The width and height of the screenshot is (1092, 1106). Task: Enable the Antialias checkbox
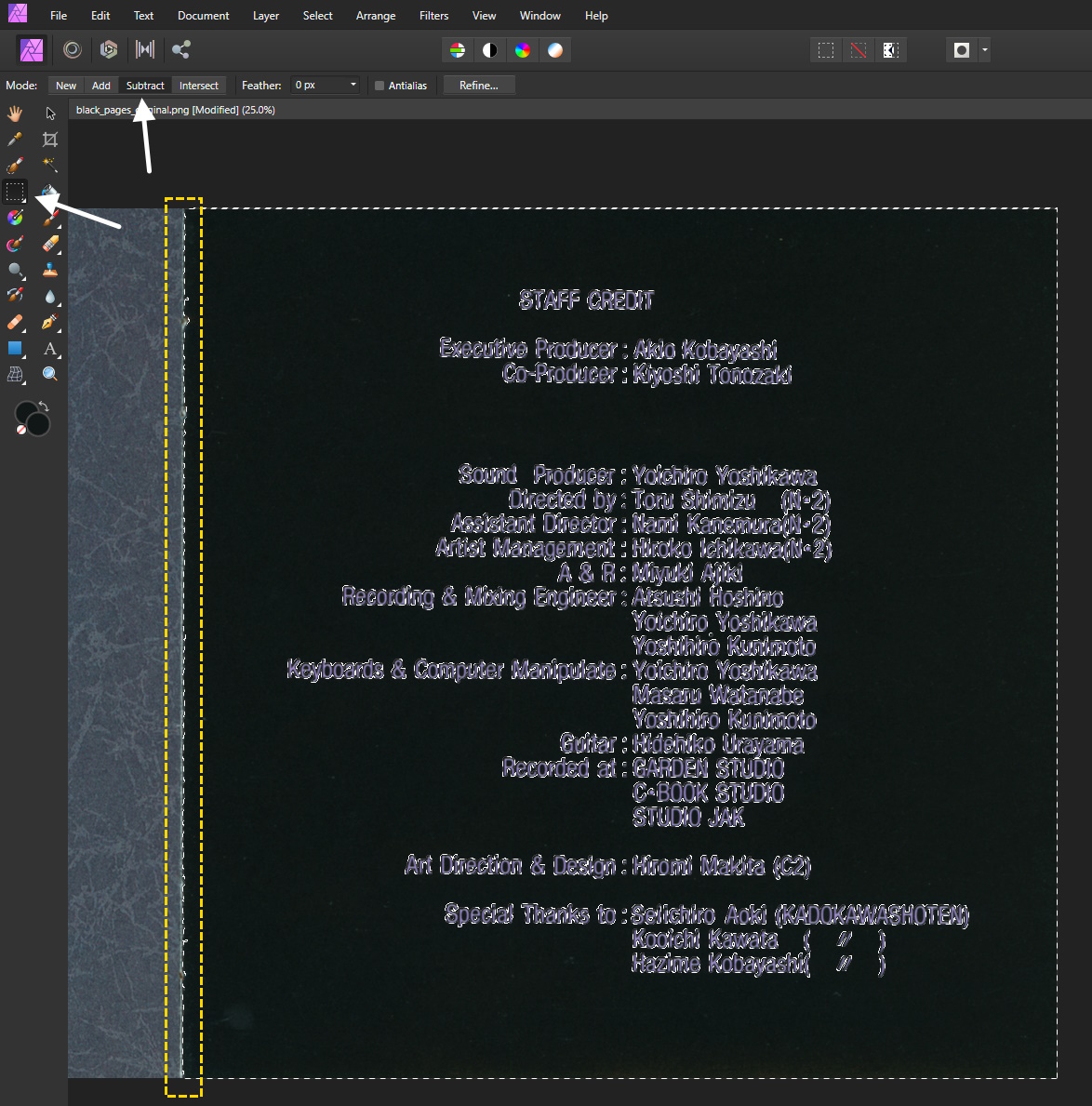[380, 86]
